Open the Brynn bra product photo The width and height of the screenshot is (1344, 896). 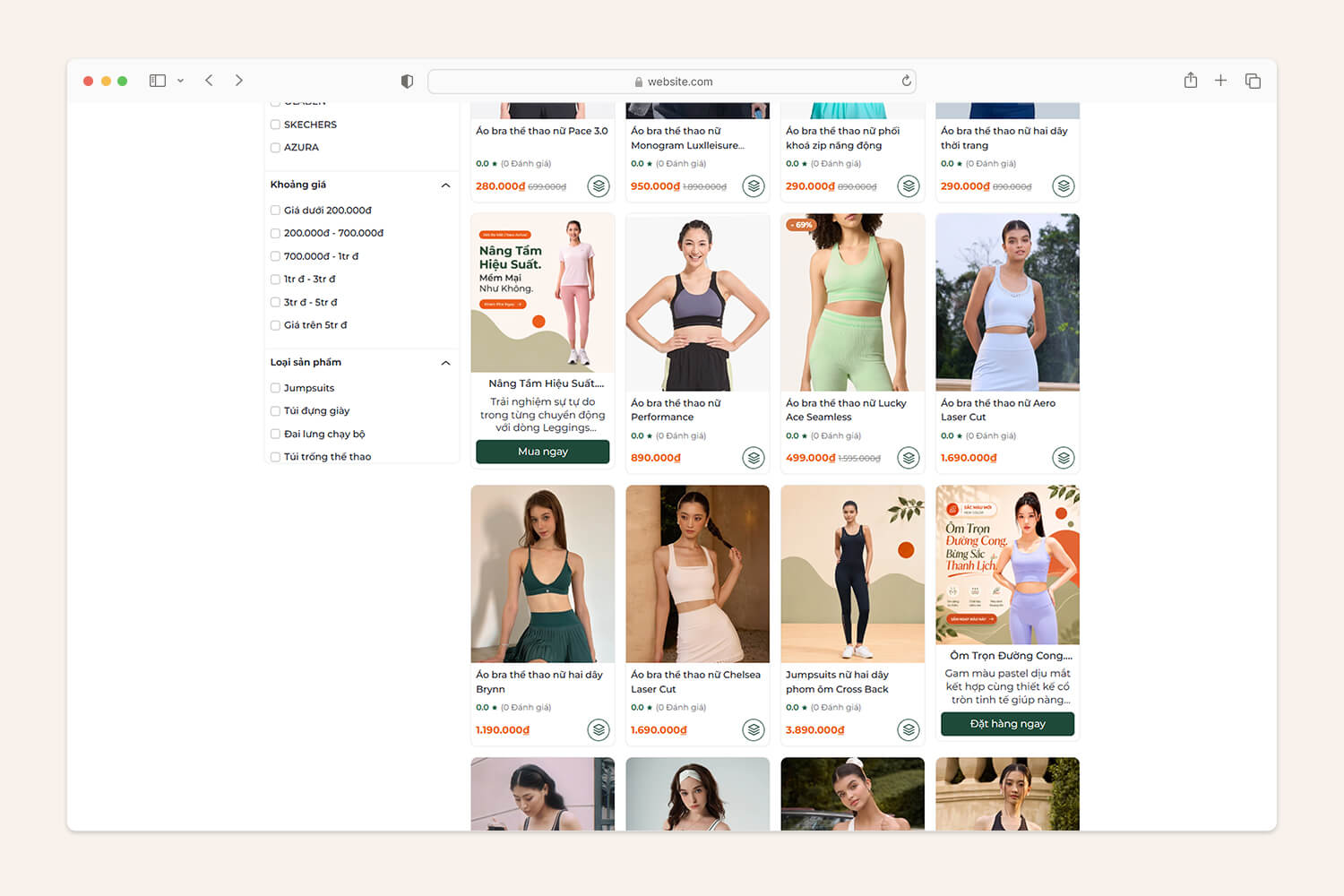pyautogui.click(x=543, y=574)
